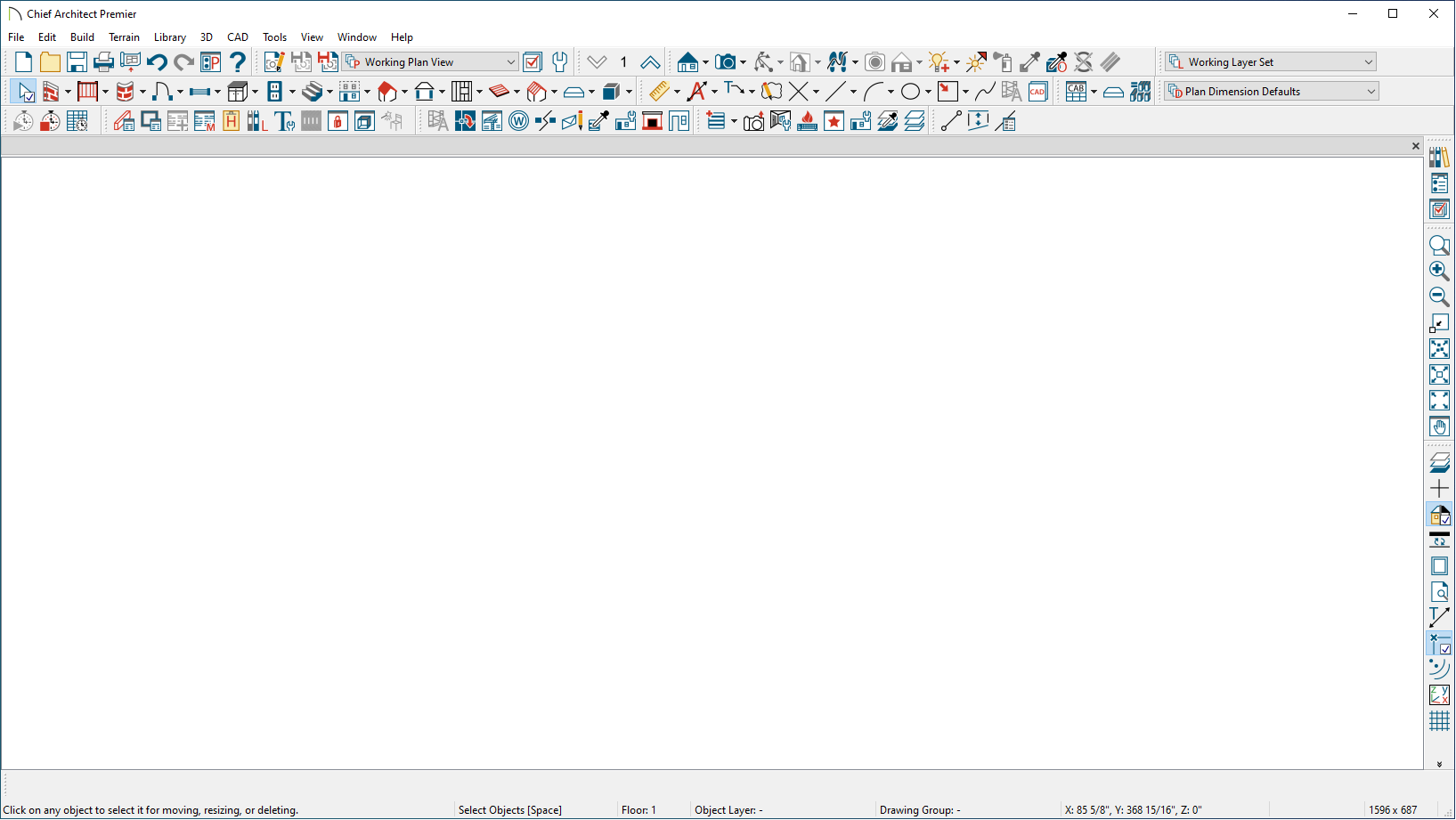This screenshot has width=1456, height=820.
Task: Click the Cabinet tool icon
Action: coord(238,92)
